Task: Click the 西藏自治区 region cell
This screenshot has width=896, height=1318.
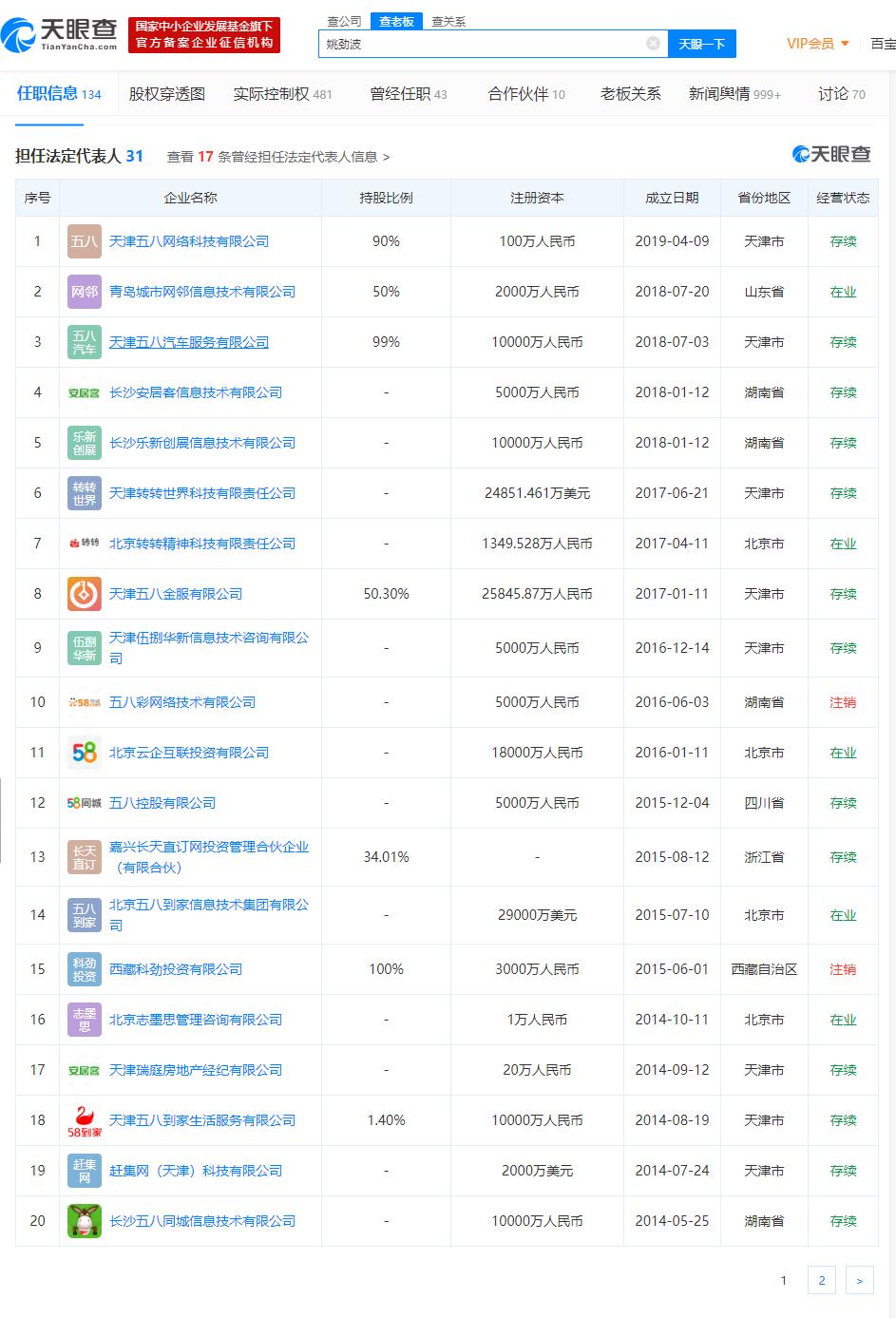Action: (764, 969)
